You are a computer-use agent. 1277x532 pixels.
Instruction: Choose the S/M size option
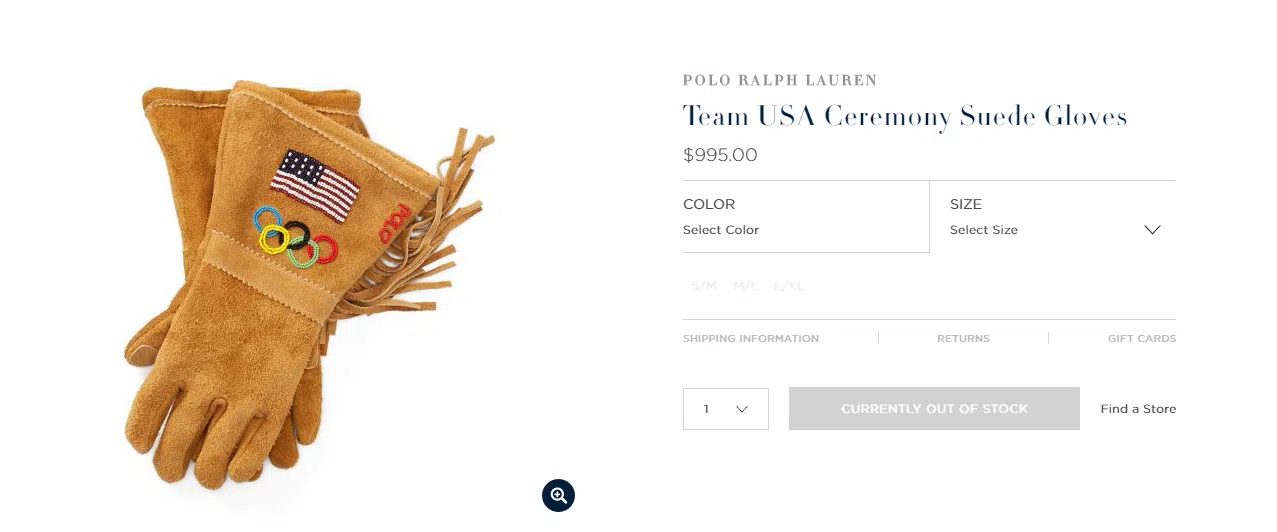(704, 286)
